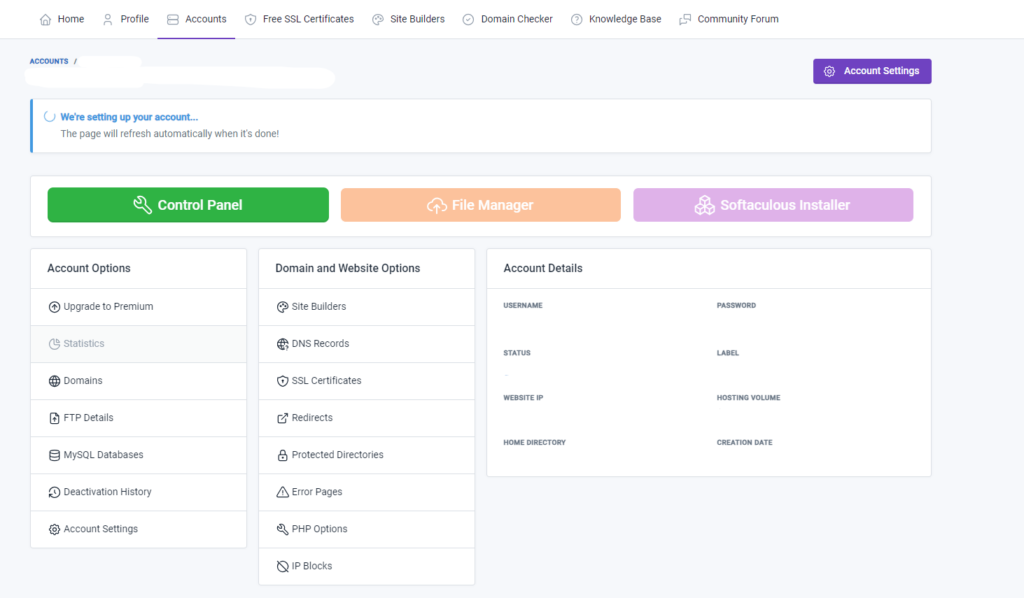Click the PHP Options wrench icon

282,529
